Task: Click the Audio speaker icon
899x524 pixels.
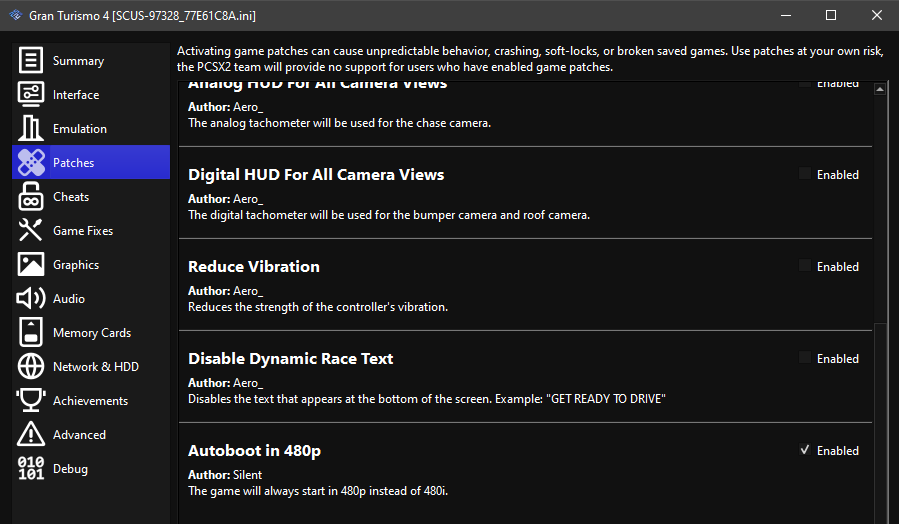Action: (31, 298)
